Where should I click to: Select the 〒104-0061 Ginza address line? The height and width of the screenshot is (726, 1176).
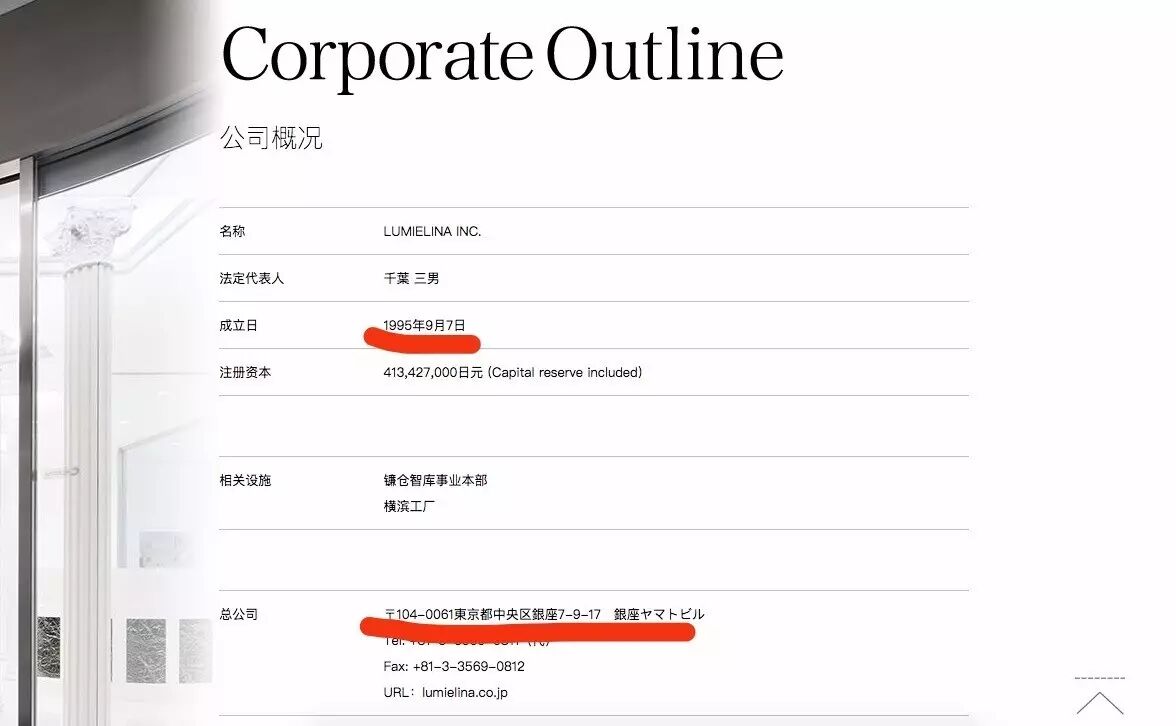544,614
